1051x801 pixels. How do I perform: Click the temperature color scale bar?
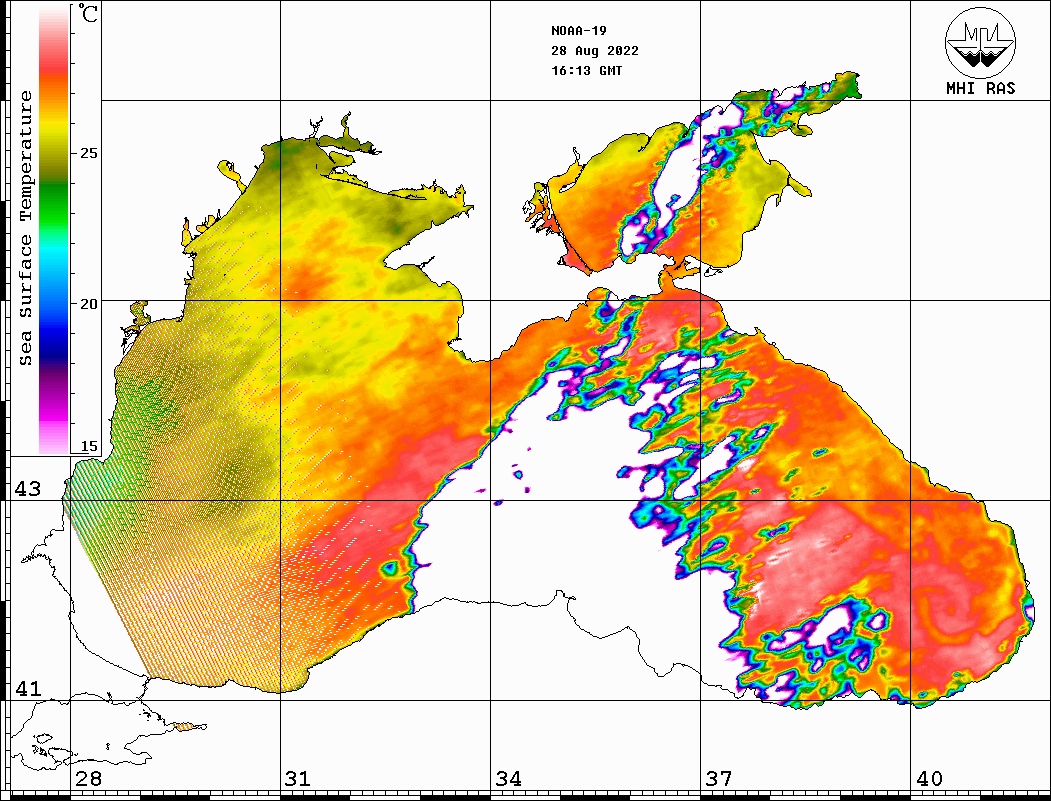click(x=54, y=230)
